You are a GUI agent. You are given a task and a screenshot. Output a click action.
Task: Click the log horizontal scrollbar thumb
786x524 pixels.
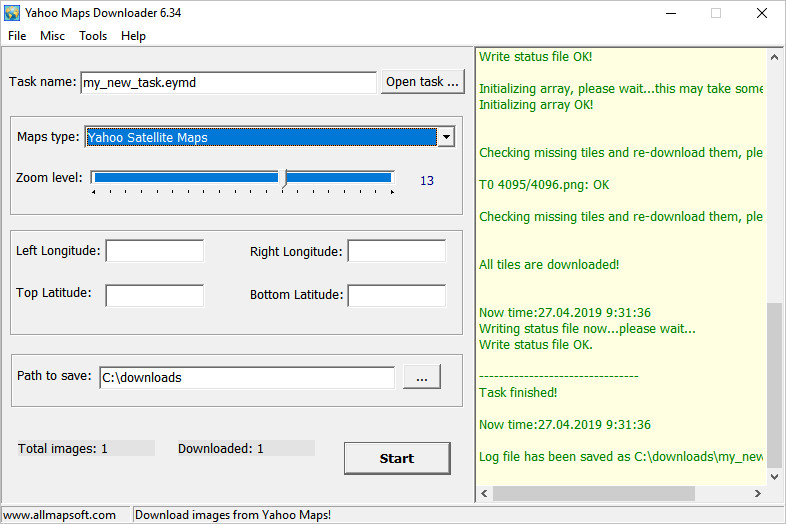[x=594, y=493]
